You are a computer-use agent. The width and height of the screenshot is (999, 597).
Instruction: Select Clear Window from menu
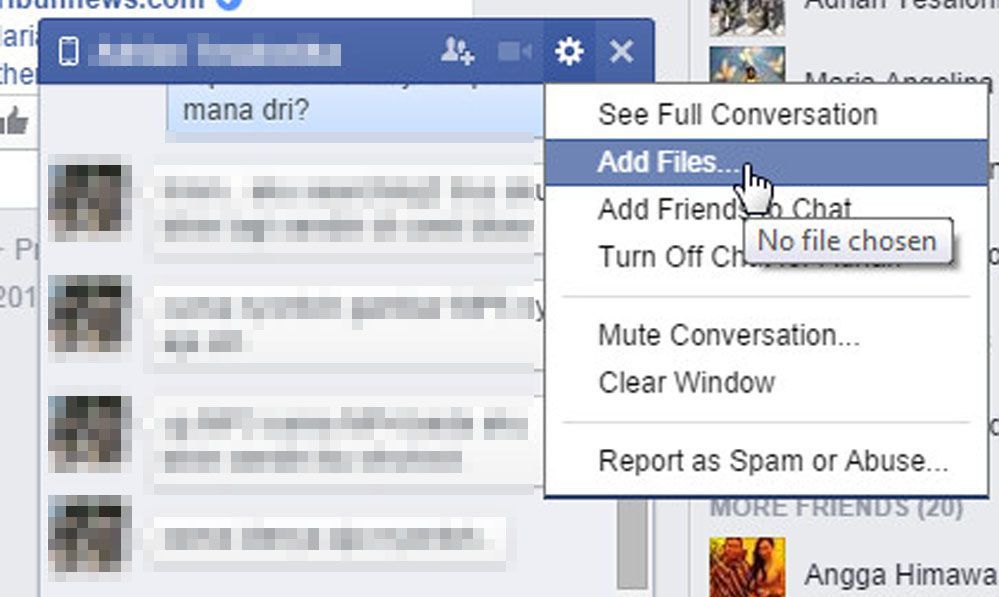(686, 382)
